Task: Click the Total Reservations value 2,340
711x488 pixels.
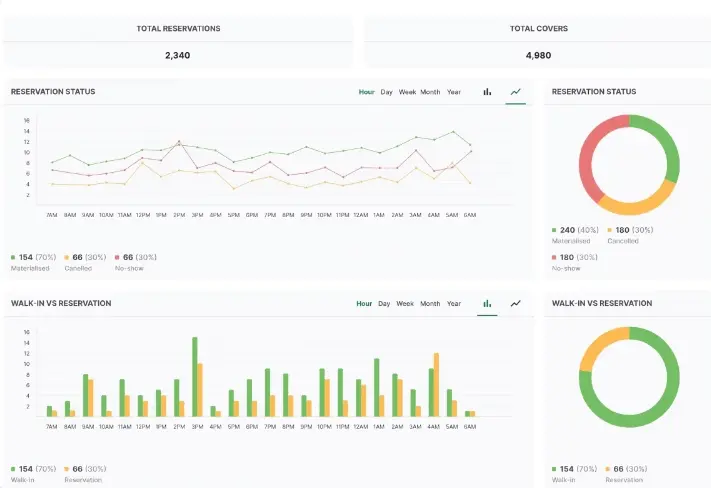Action: click(x=178, y=55)
